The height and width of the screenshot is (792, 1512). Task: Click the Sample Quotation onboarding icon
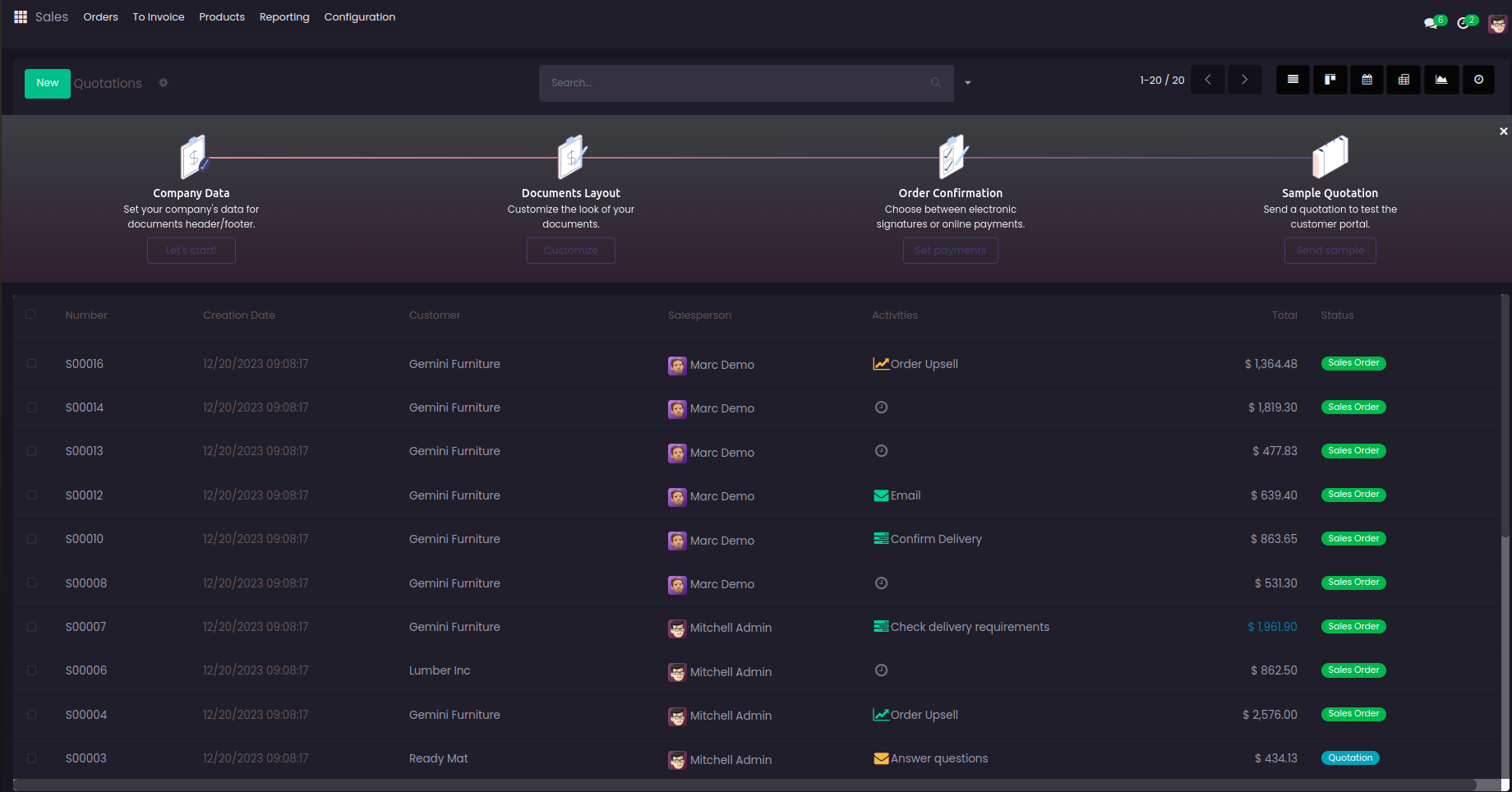1330,156
